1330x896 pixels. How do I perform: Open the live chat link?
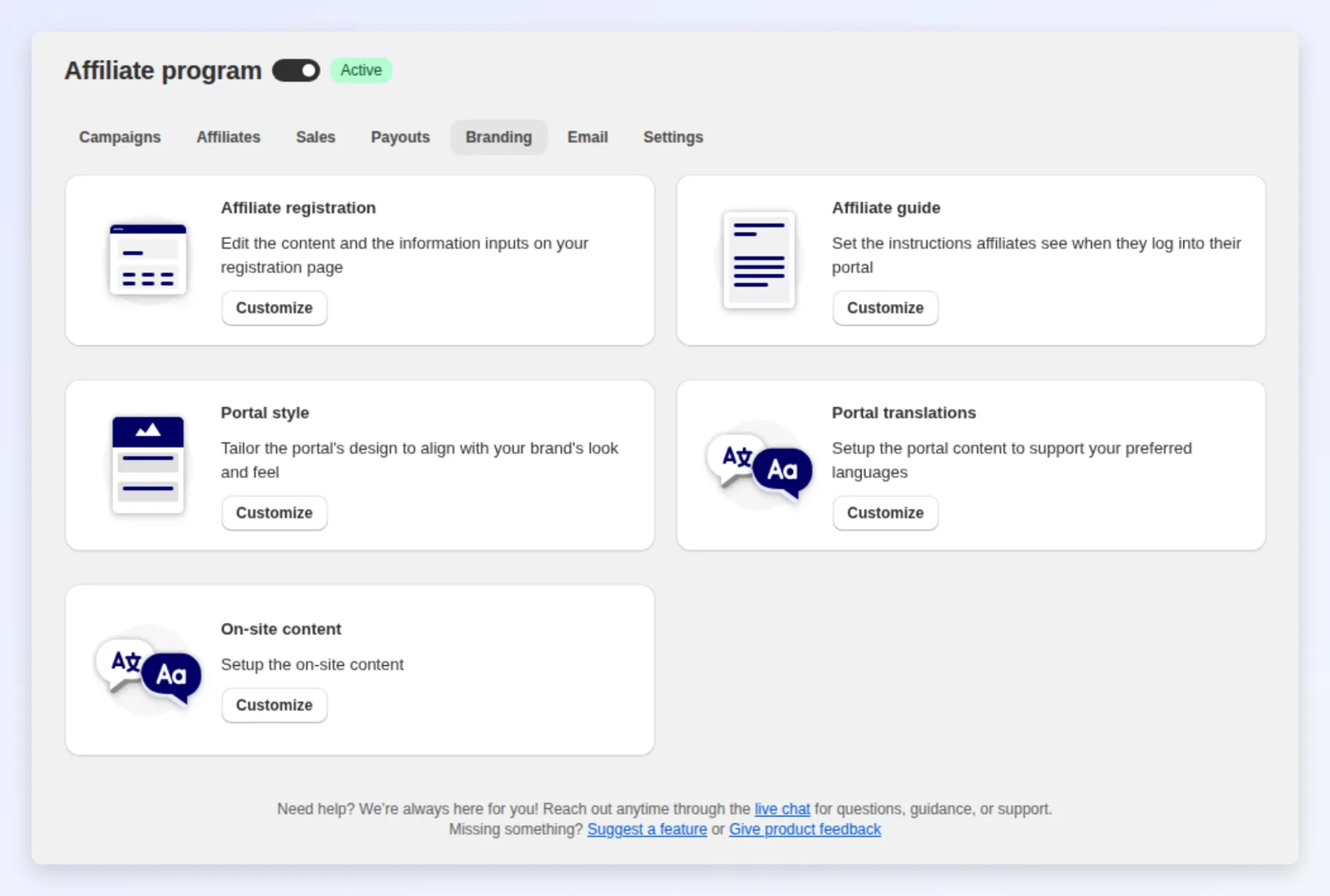click(x=782, y=809)
